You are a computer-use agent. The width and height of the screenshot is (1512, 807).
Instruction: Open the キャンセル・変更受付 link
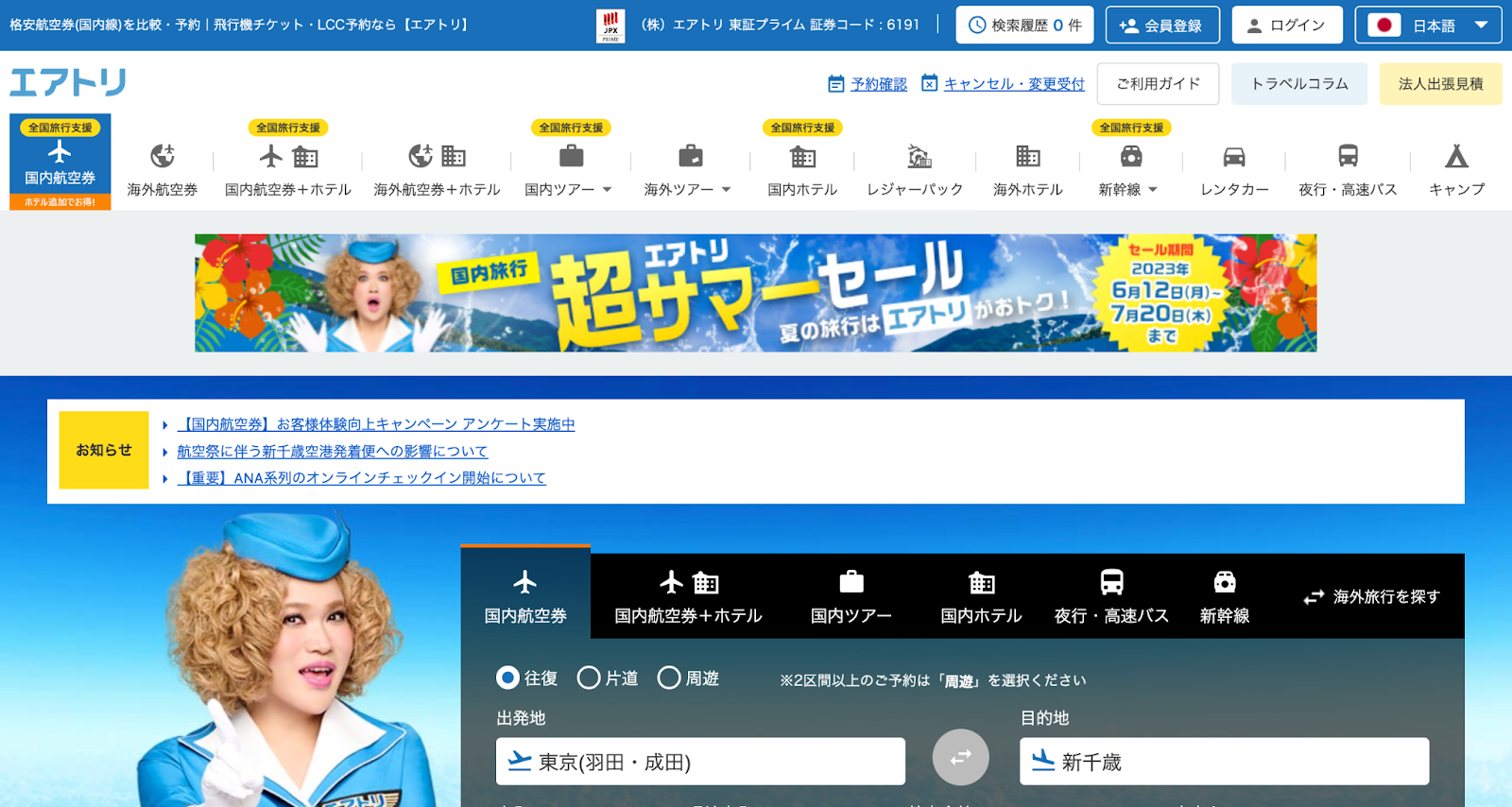pyautogui.click(x=1014, y=84)
